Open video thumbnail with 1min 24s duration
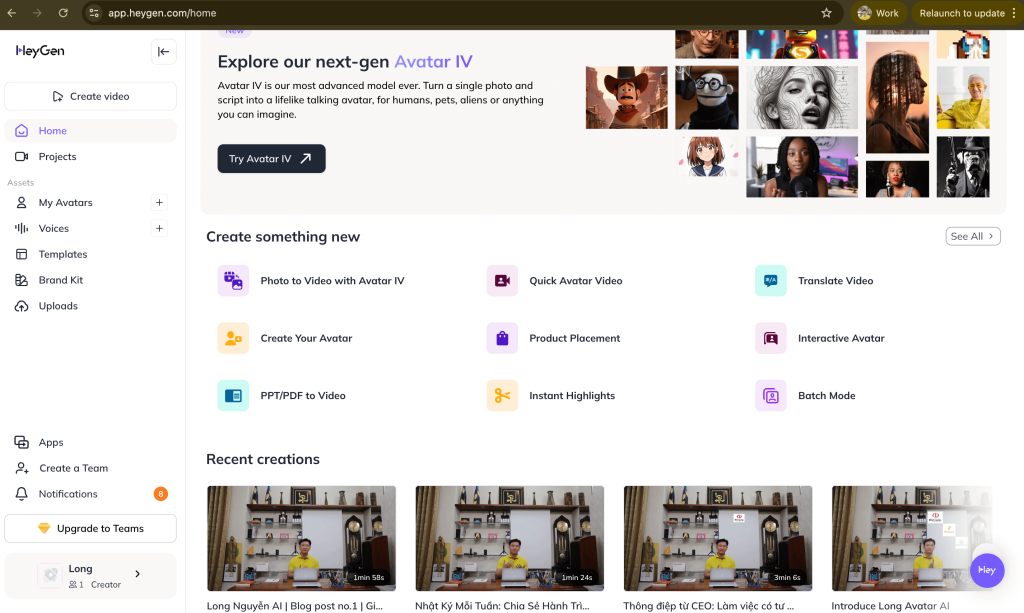 (x=509, y=538)
